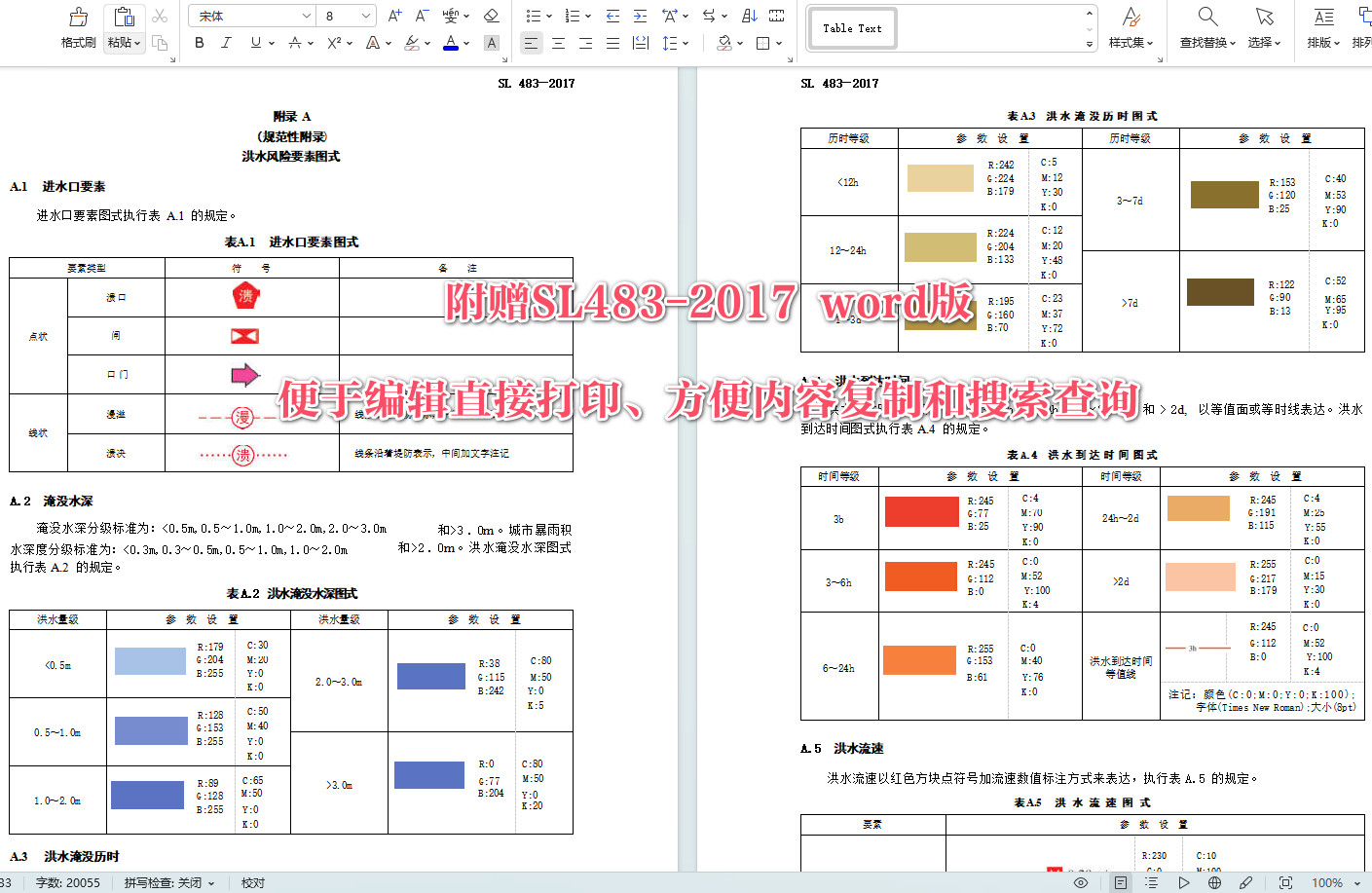
Task: Activate the 样式集 styles tool
Action: coord(1131,29)
